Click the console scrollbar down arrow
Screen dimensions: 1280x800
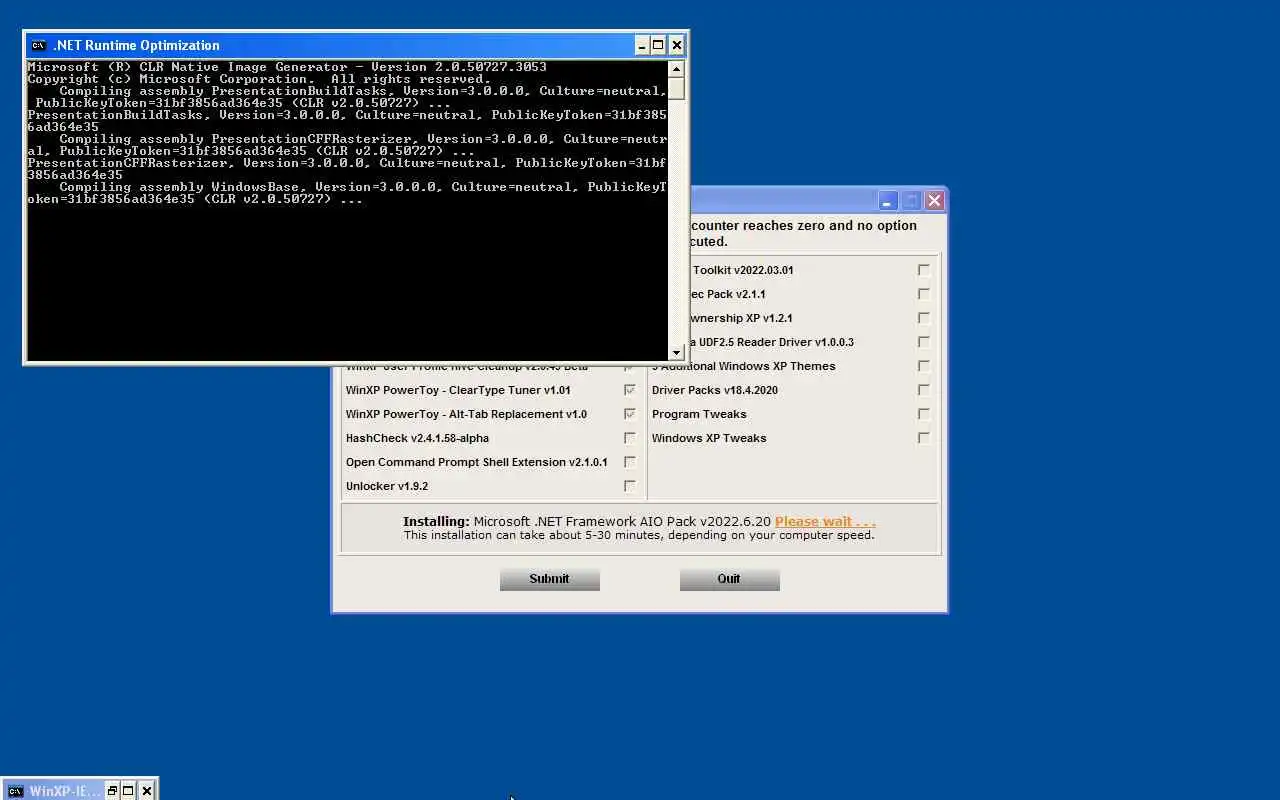click(x=677, y=352)
